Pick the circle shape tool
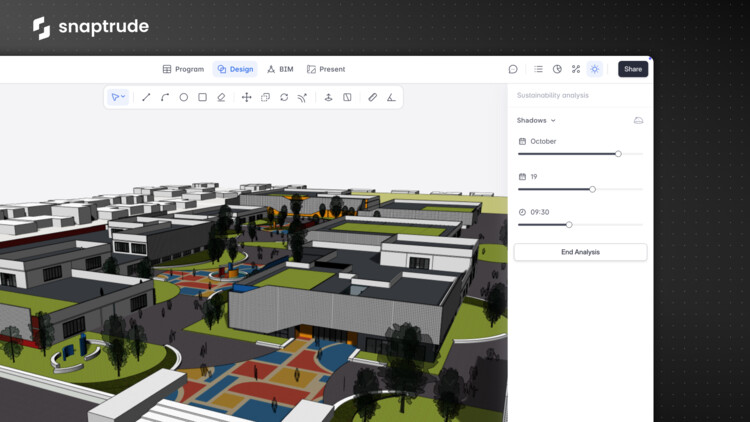The width and height of the screenshot is (750, 422). (184, 97)
